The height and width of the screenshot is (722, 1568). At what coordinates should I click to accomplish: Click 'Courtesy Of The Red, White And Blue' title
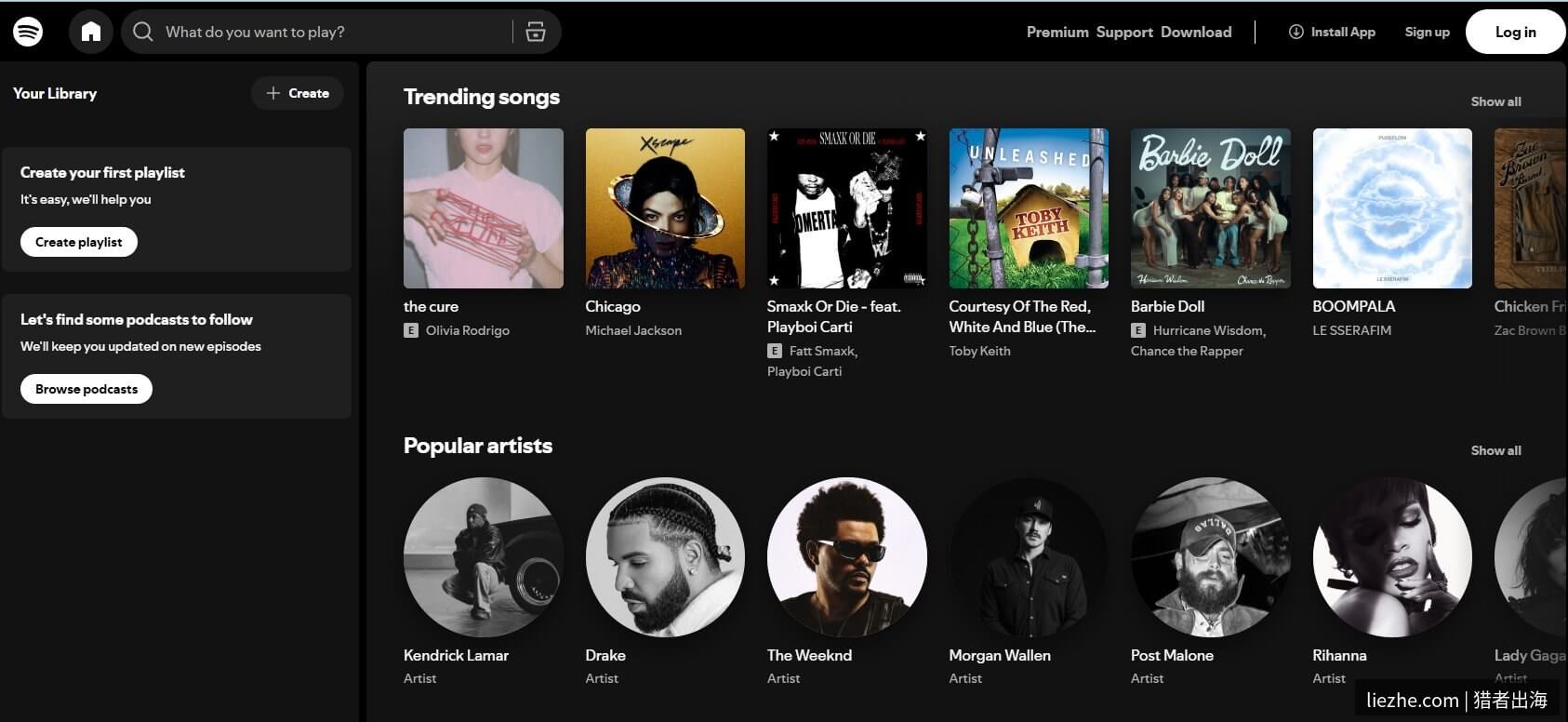coord(1022,316)
